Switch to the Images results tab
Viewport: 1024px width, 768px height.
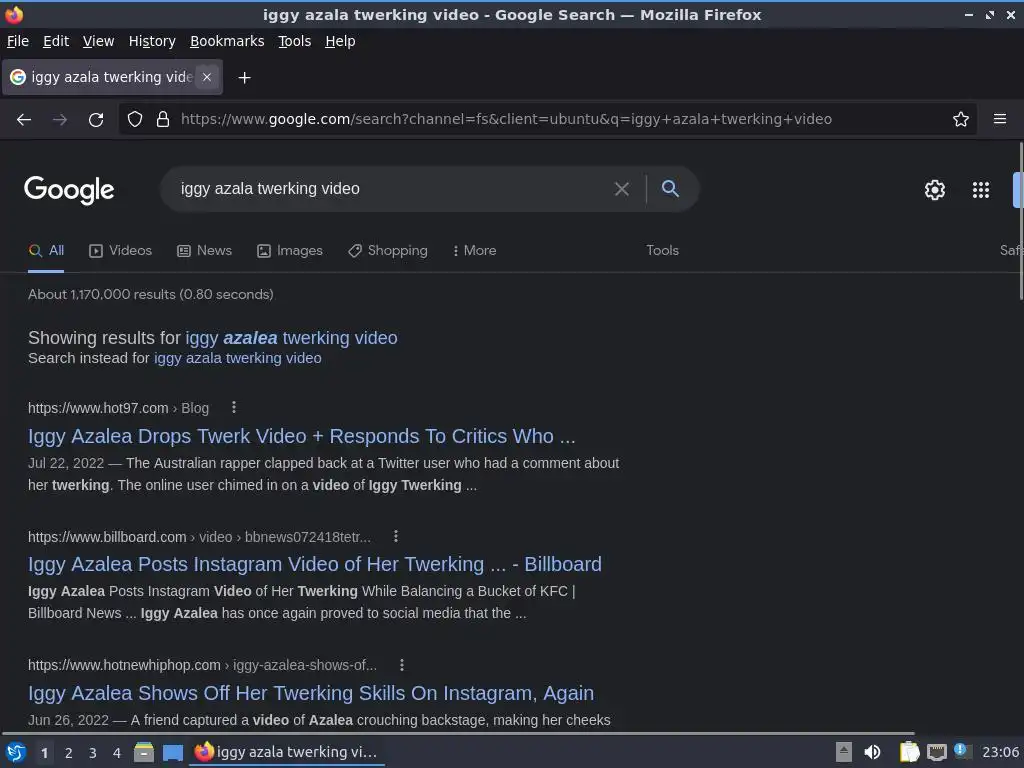click(x=290, y=251)
